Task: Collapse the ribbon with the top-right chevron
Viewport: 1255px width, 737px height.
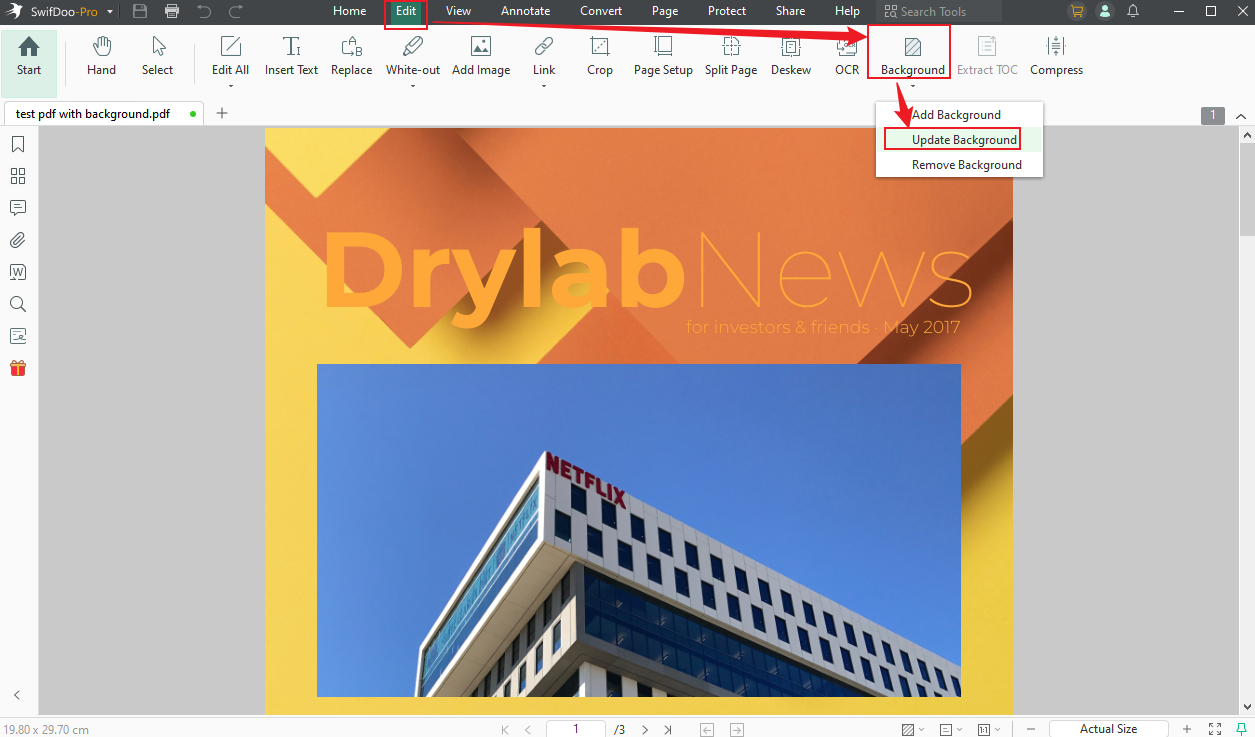Action: pos(1241,116)
